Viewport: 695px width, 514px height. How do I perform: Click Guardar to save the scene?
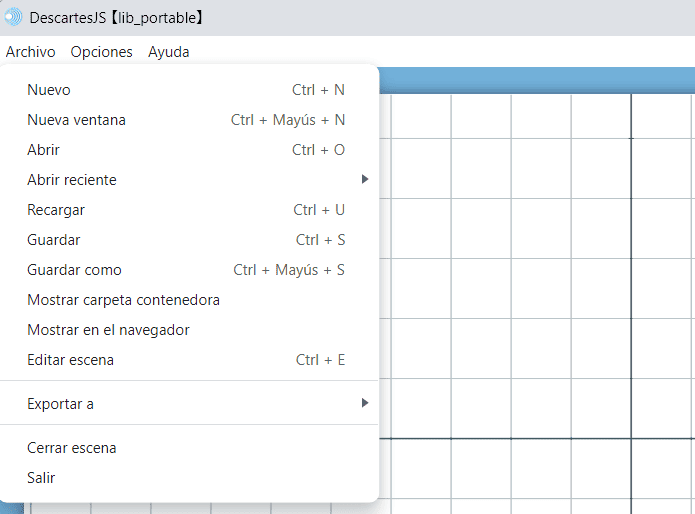(x=54, y=240)
